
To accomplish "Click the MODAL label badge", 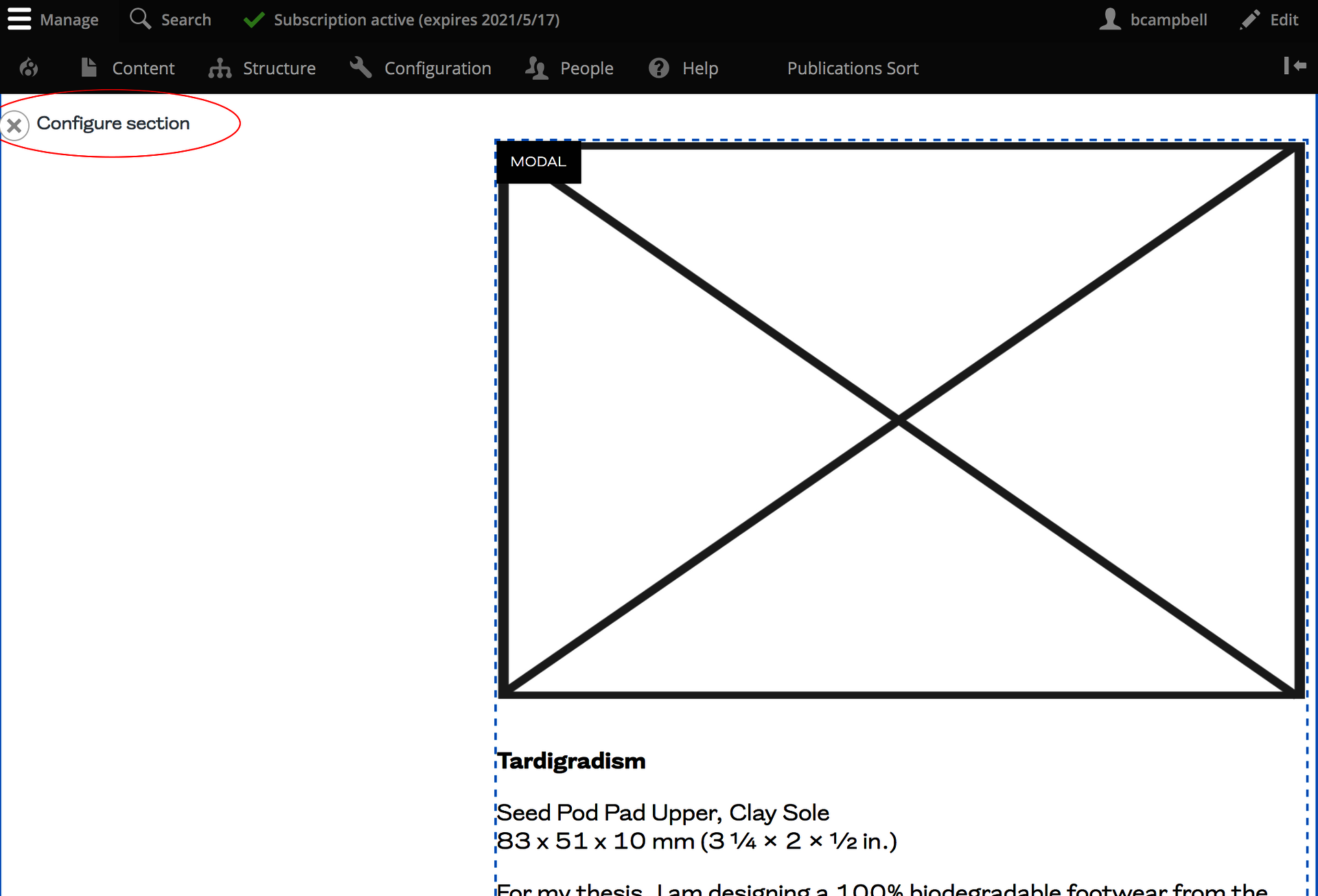I will click(539, 162).
